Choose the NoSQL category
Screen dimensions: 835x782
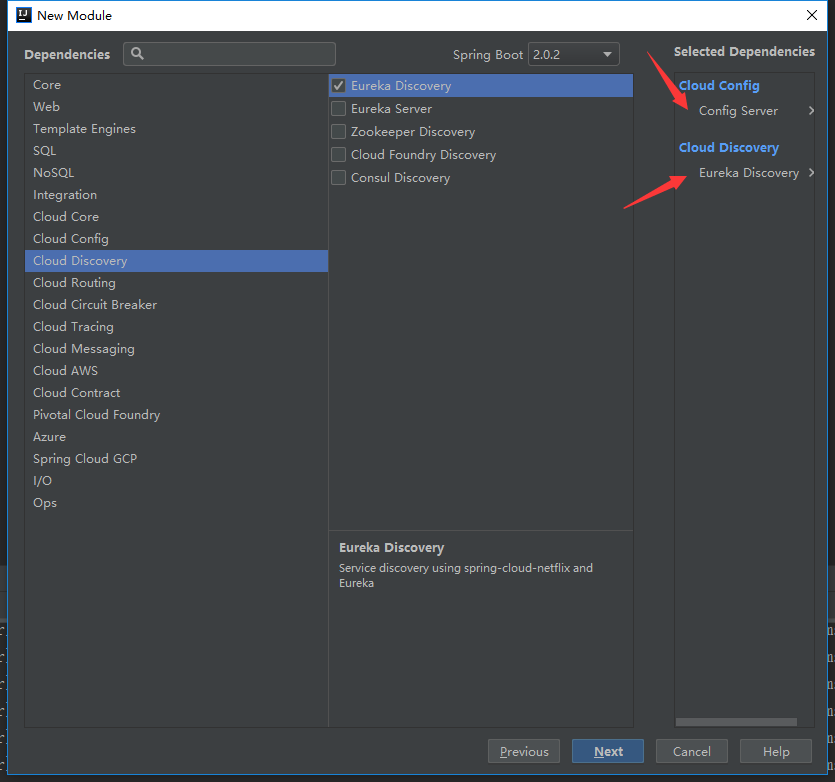[176, 173]
